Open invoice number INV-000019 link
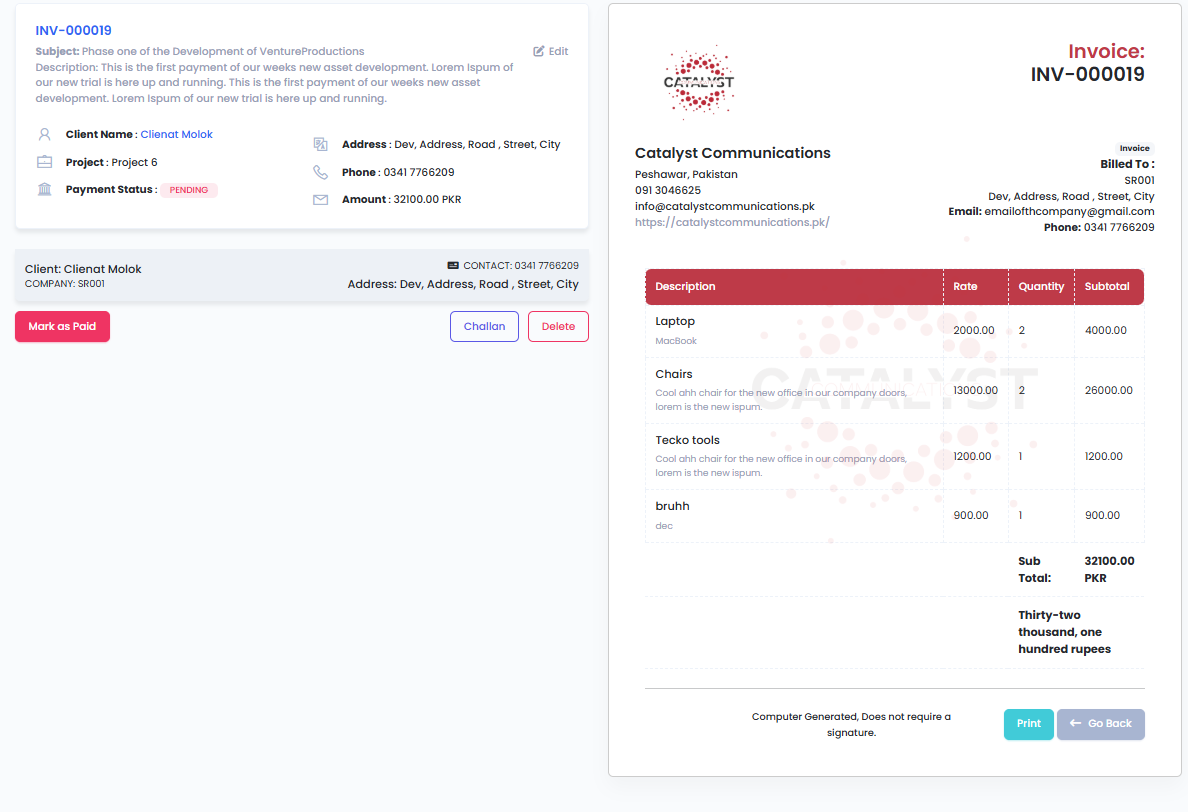Screen dimensions: 1188x812 [x=73, y=30]
